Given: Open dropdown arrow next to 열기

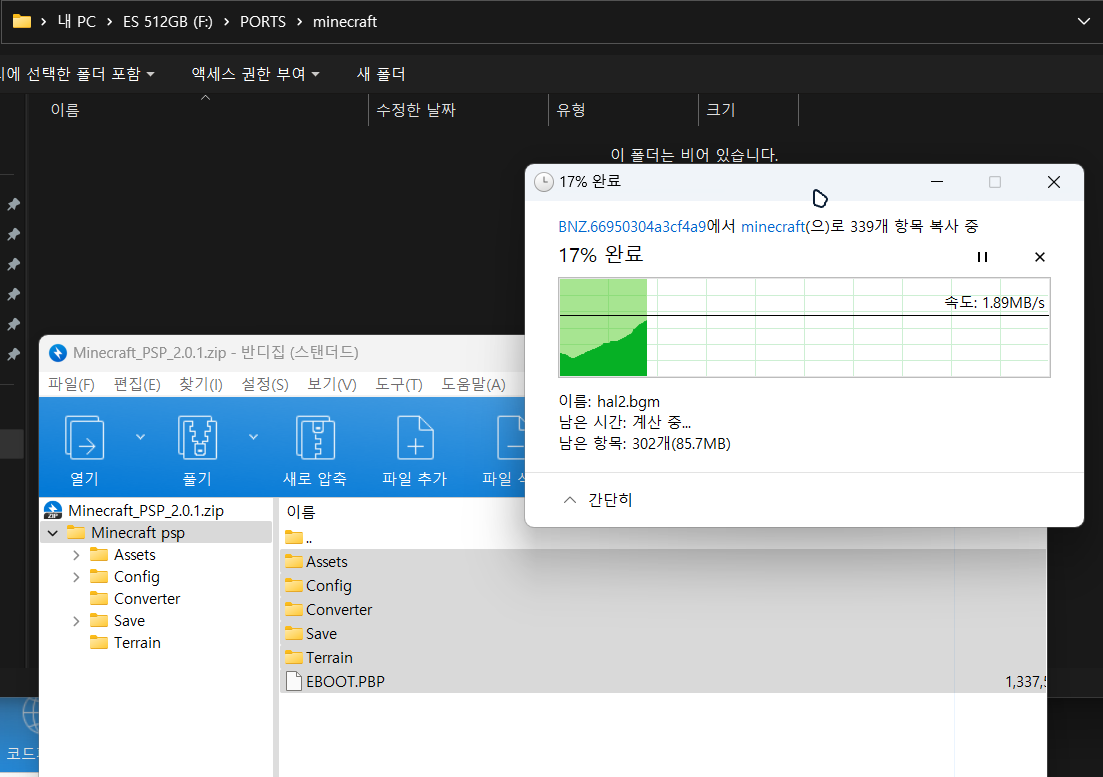Looking at the screenshot, I should coord(141,437).
